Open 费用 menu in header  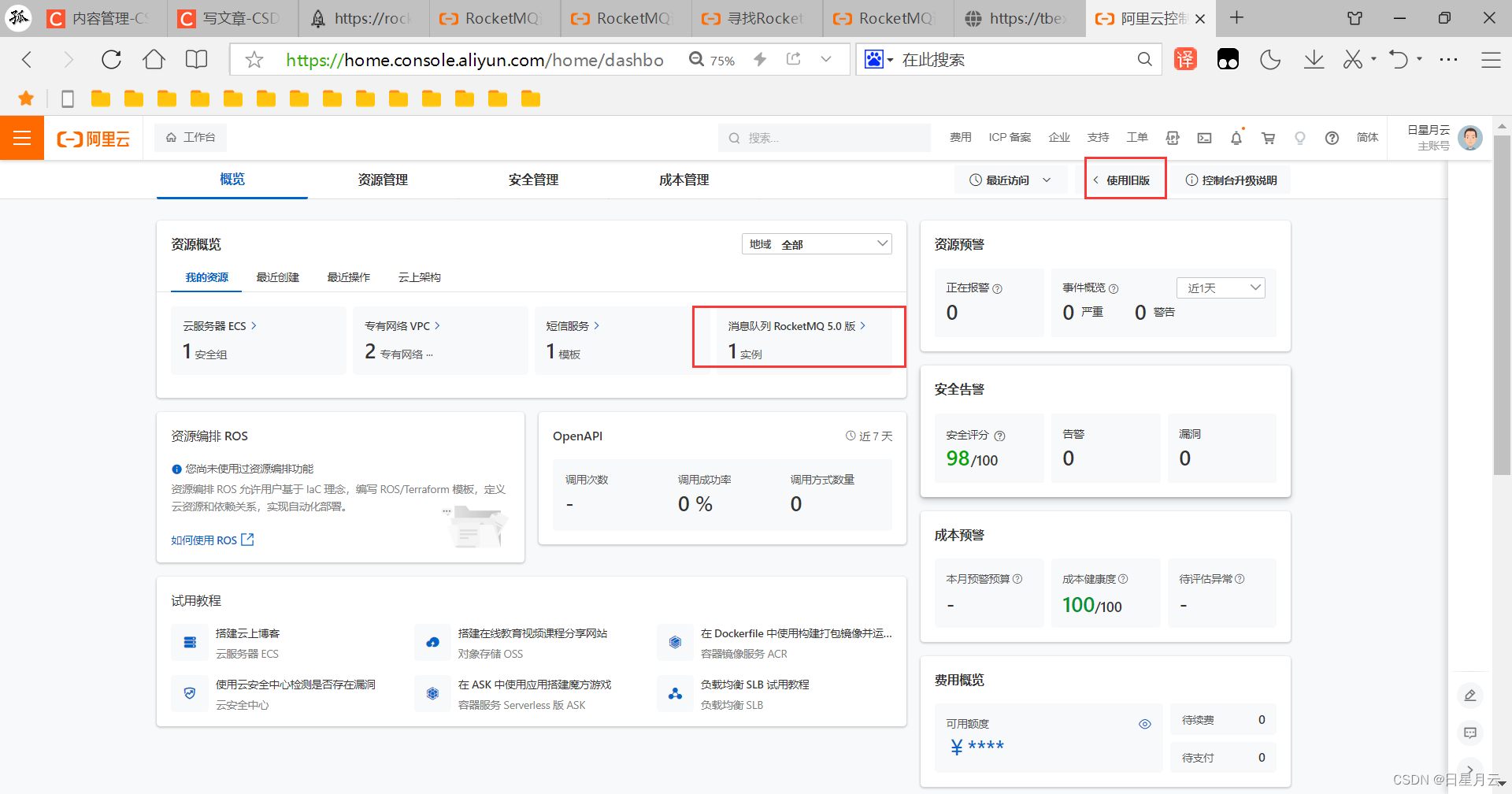(x=960, y=138)
